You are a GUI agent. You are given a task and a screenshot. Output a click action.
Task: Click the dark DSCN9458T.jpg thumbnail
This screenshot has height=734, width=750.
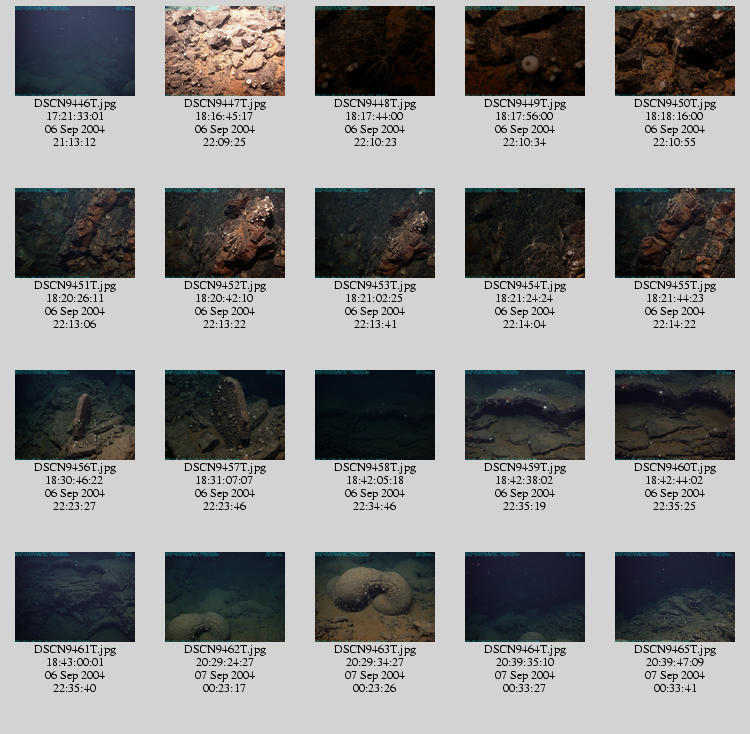pyautogui.click(x=375, y=415)
